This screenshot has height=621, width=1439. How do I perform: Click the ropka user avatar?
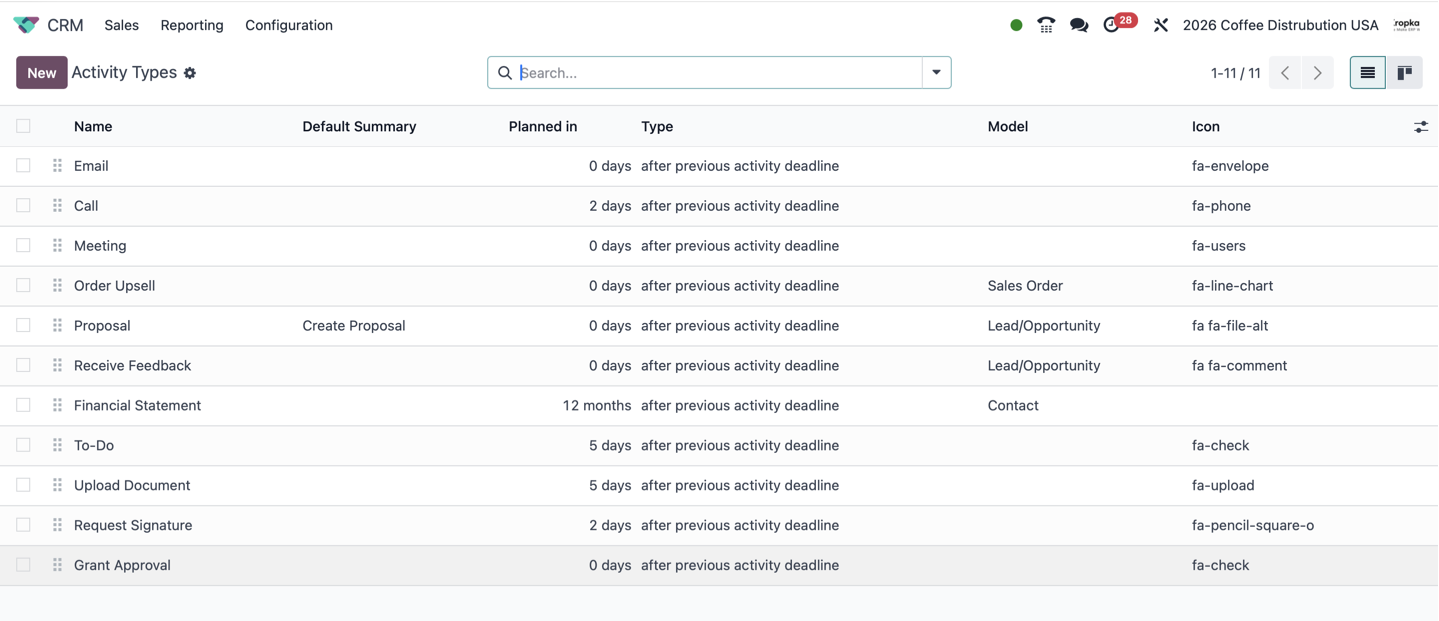point(1406,25)
